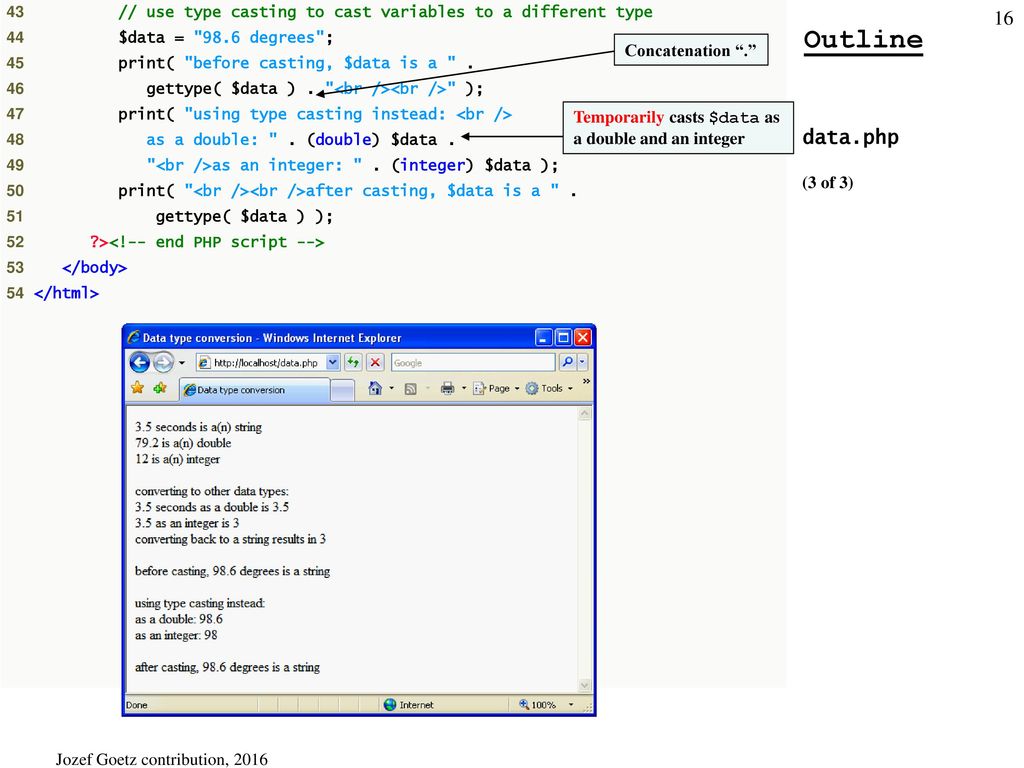This screenshot has width=1024, height=768.
Task: Click the browser Forward arrow button
Action: tap(162, 363)
